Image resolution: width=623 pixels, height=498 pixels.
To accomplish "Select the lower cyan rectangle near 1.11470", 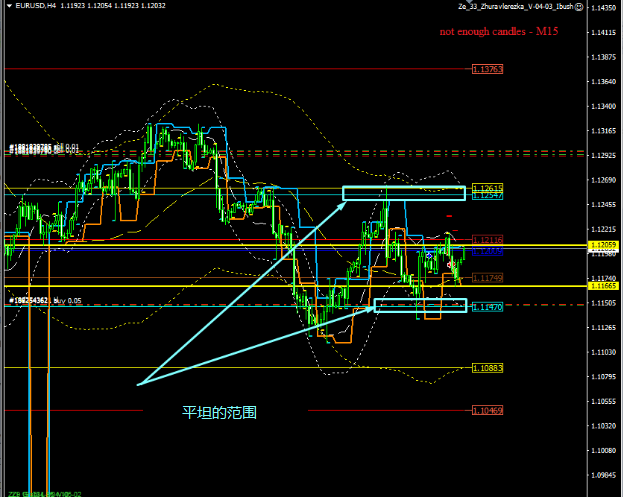I will [x=419, y=304].
